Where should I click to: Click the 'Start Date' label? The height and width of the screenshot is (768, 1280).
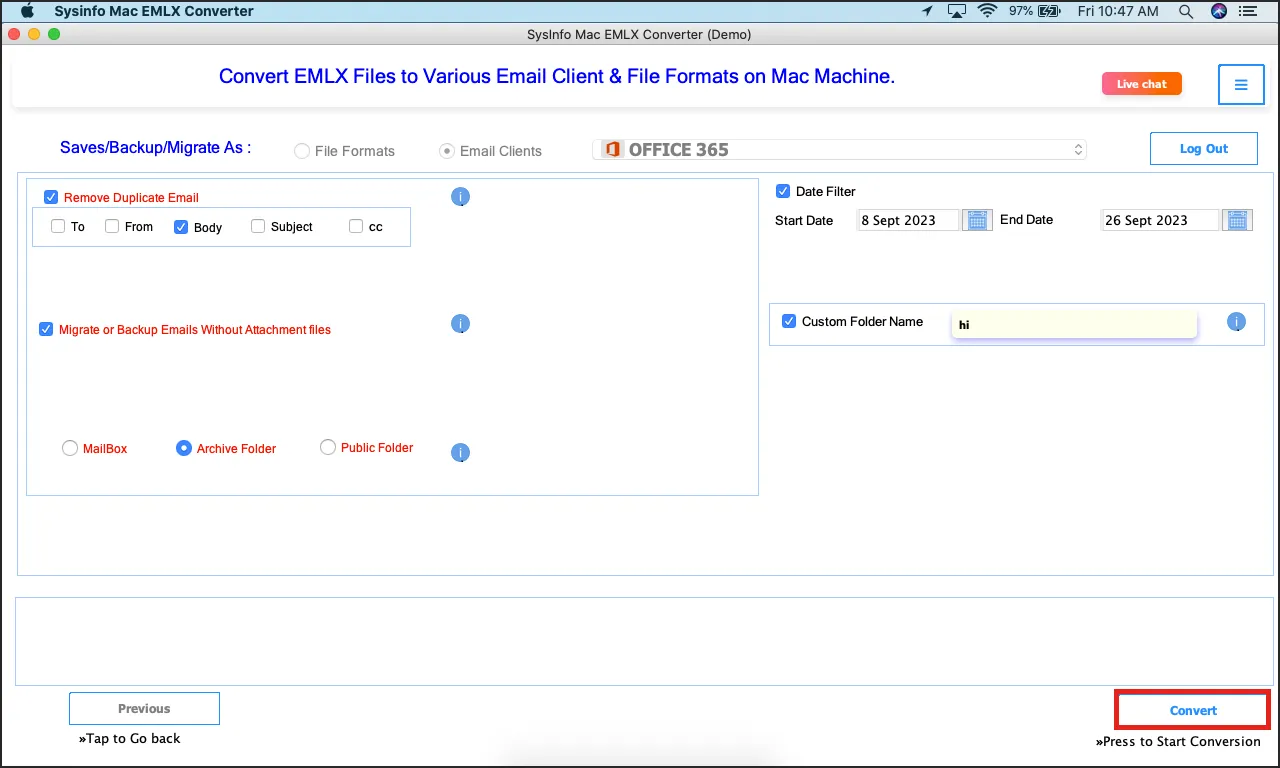click(x=804, y=220)
